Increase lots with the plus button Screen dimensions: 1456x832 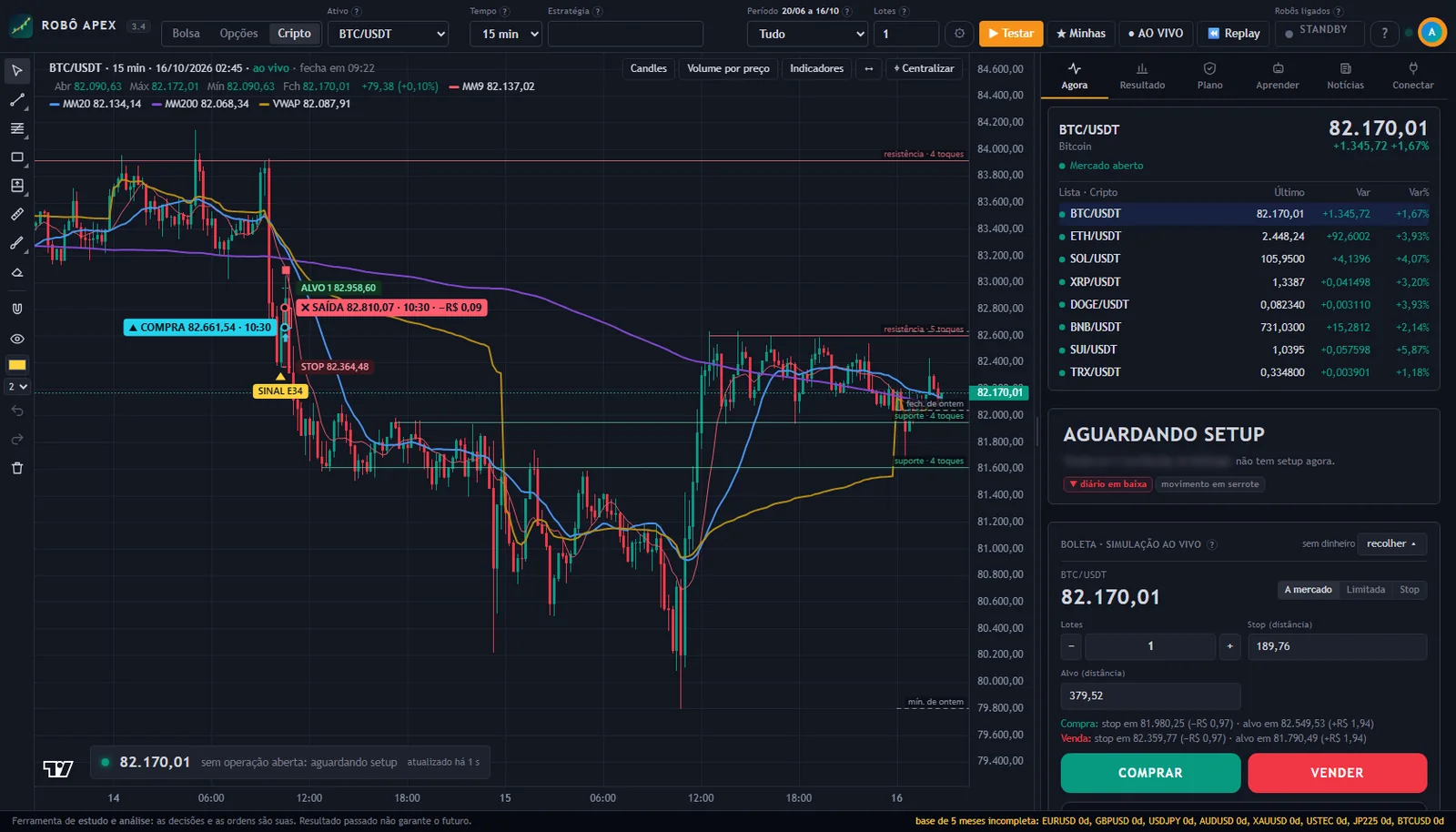tap(1229, 646)
